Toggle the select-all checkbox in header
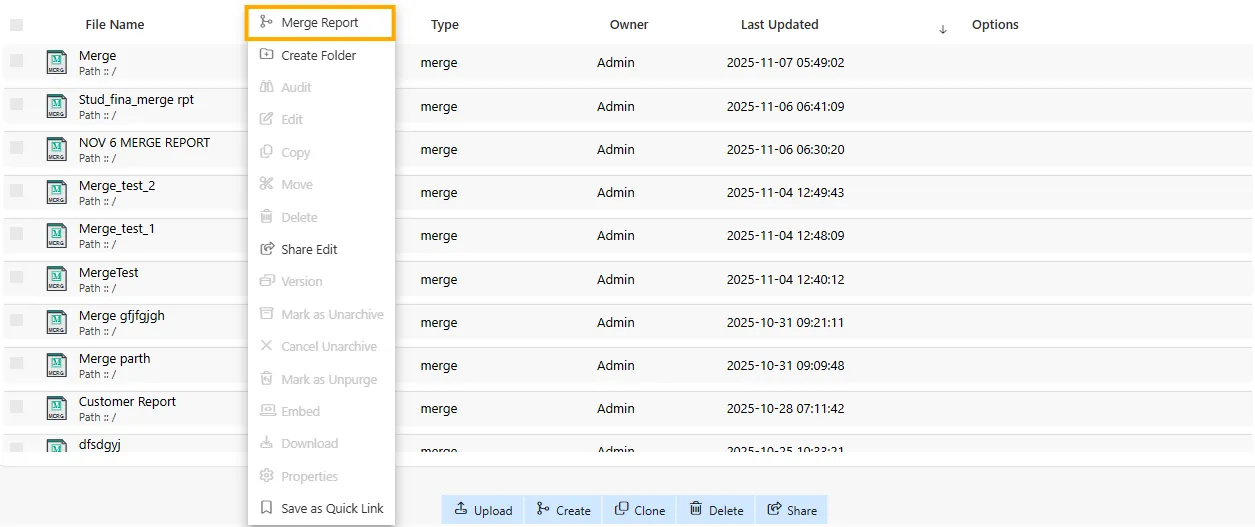 click(x=16, y=25)
